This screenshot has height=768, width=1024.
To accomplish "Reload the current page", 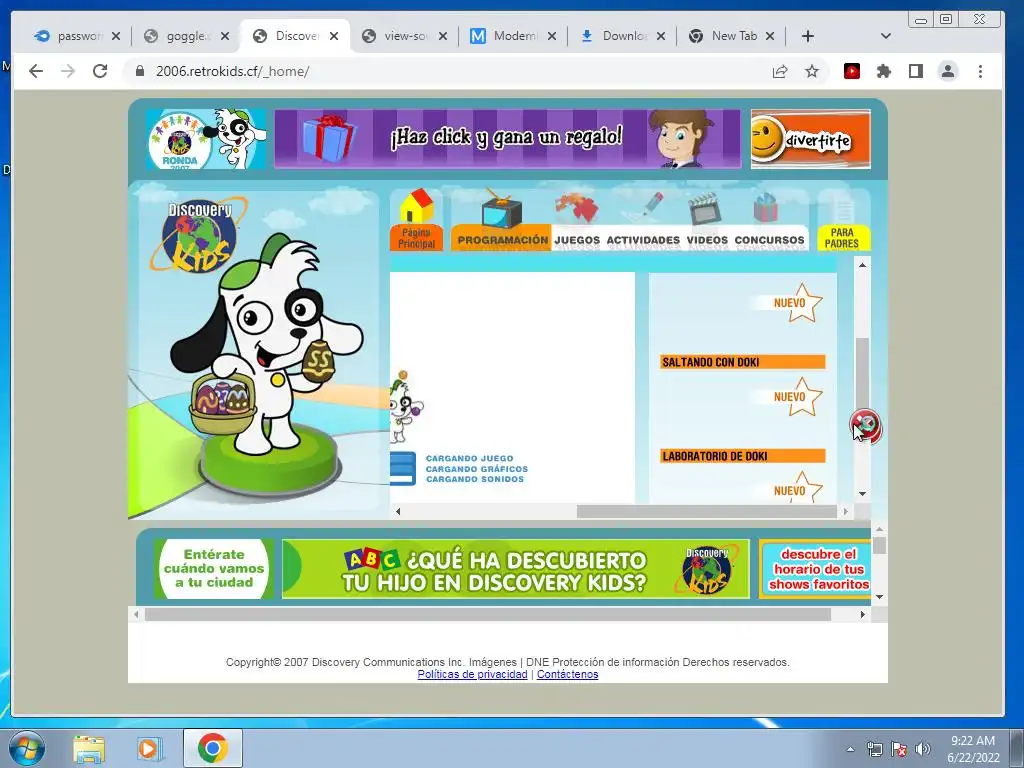I will 100,71.
